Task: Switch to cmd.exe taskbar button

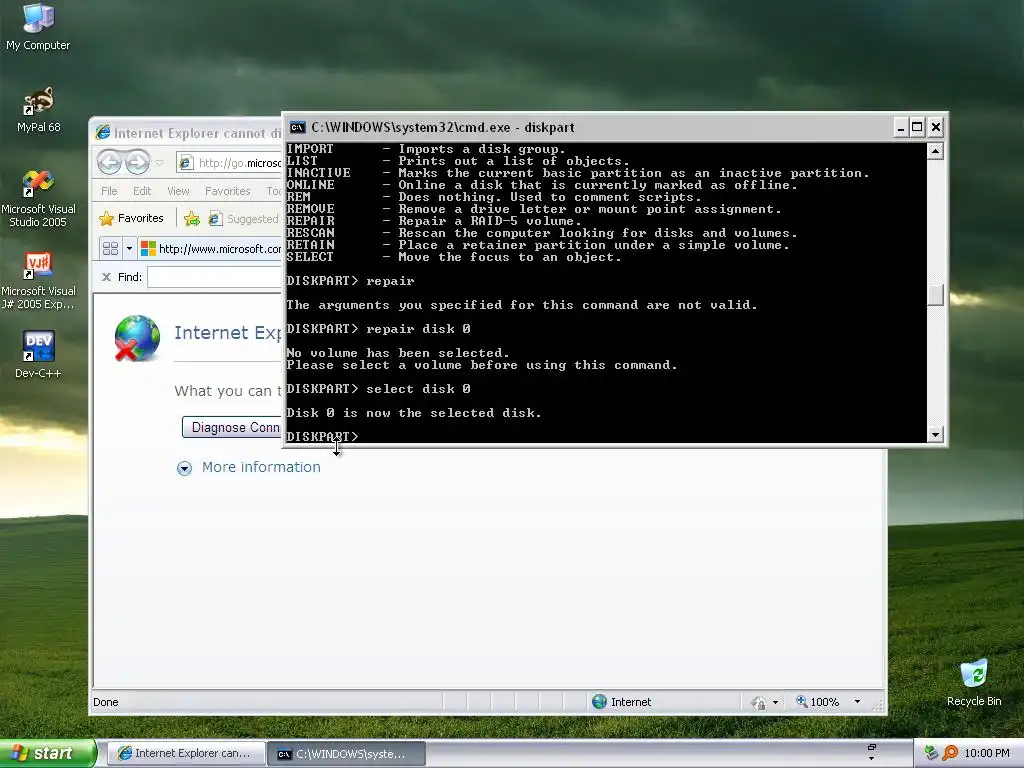Action: click(347, 753)
